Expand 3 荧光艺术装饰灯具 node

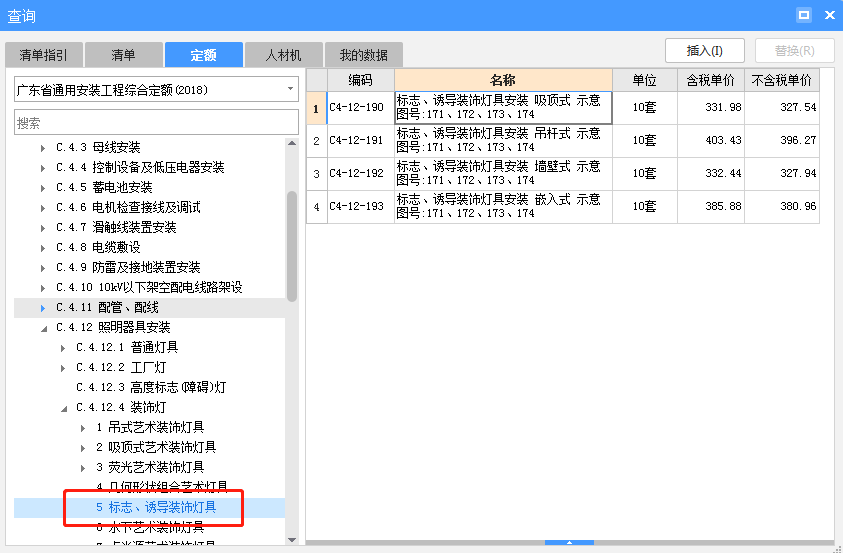pos(83,468)
